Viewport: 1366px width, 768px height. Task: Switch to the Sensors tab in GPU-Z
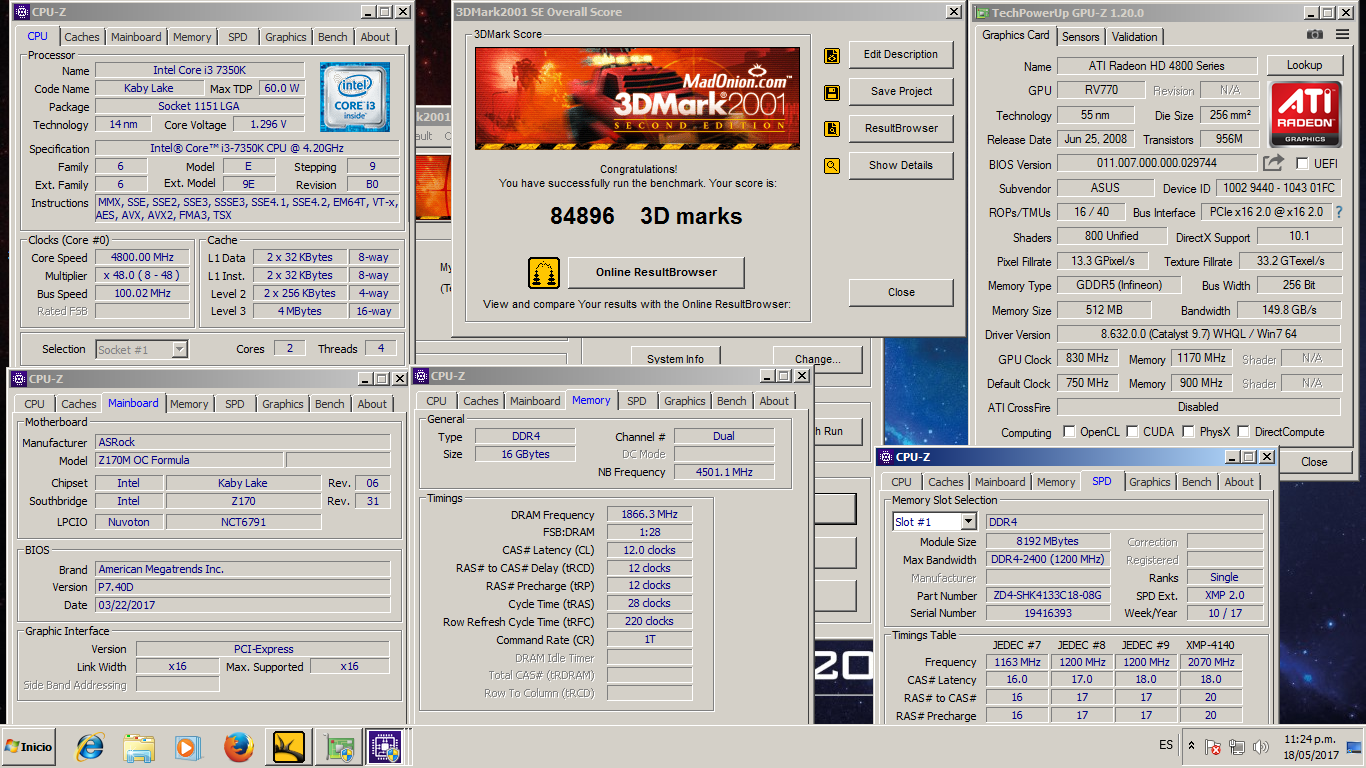1080,37
